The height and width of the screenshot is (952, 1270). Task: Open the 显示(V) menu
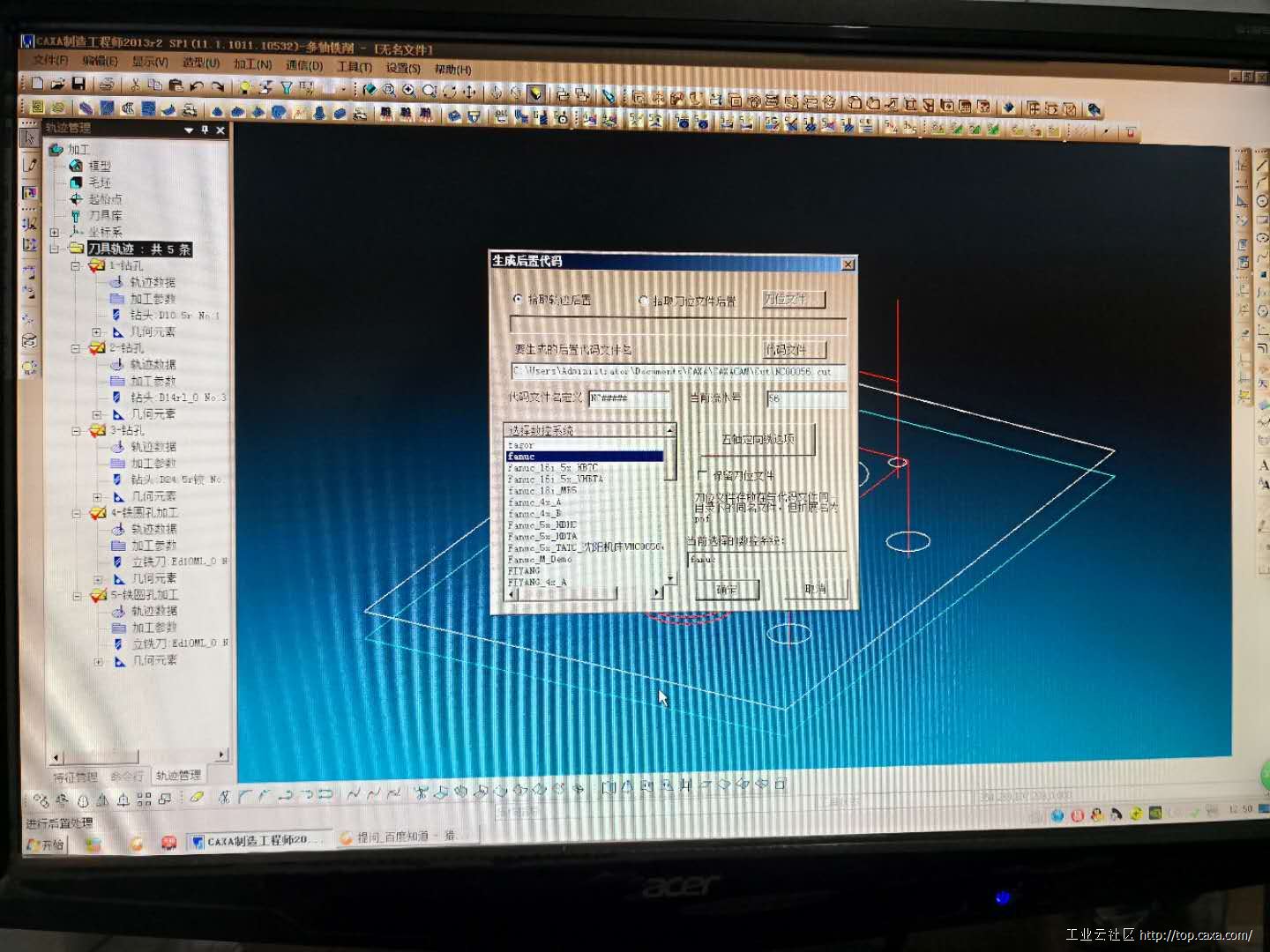150,61
